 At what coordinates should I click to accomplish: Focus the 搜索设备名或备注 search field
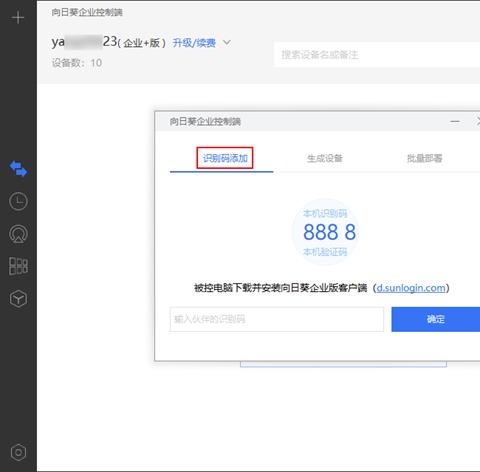(x=377, y=55)
